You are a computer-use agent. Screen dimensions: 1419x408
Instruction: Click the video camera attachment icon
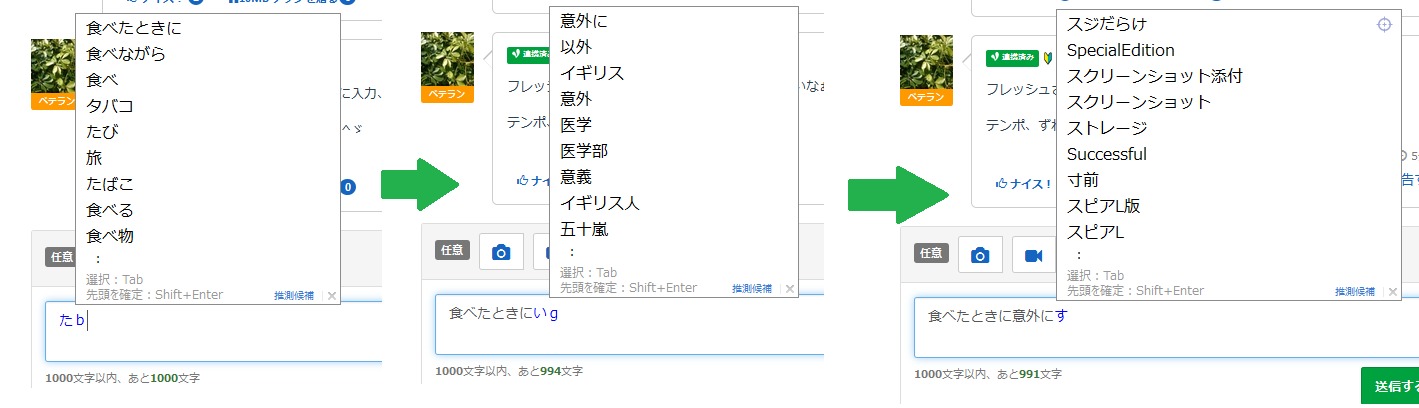coord(1034,256)
